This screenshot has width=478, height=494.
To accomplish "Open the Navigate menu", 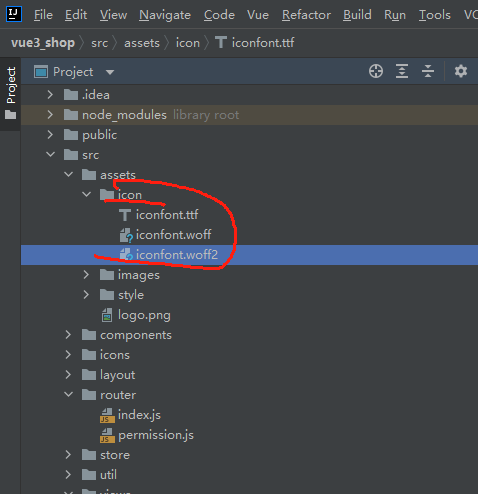I will 165,15.
